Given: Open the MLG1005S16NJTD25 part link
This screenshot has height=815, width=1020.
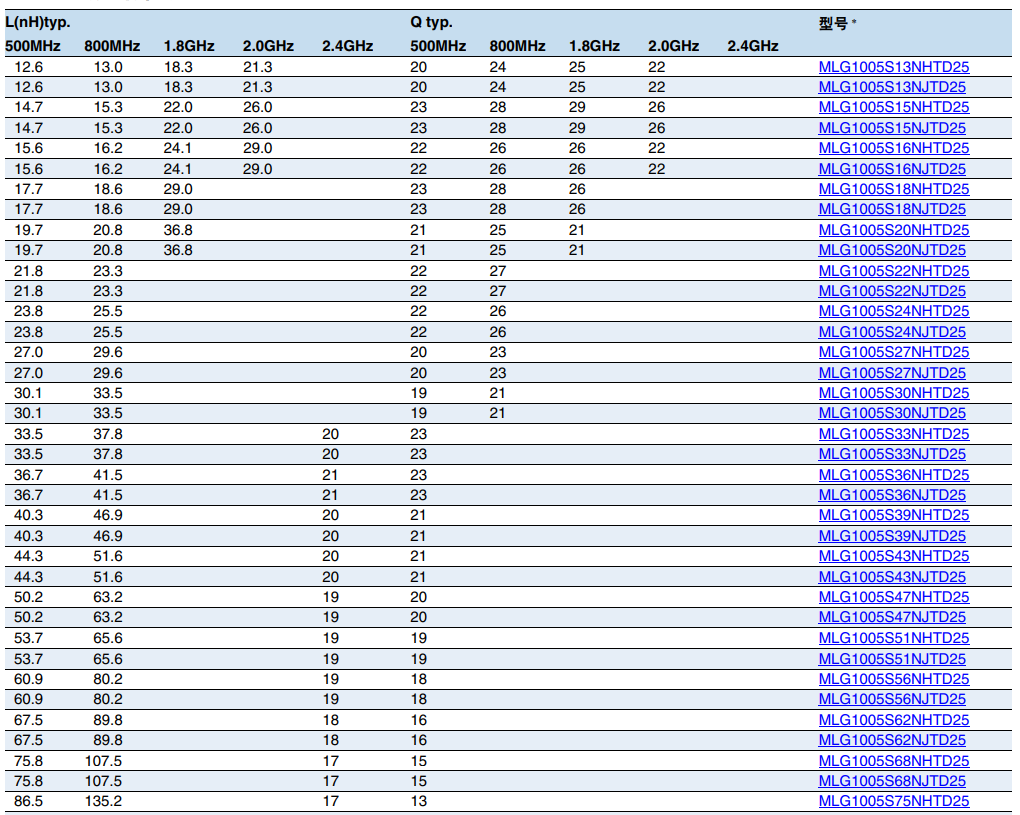Looking at the screenshot, I should (x=892, y=169).
